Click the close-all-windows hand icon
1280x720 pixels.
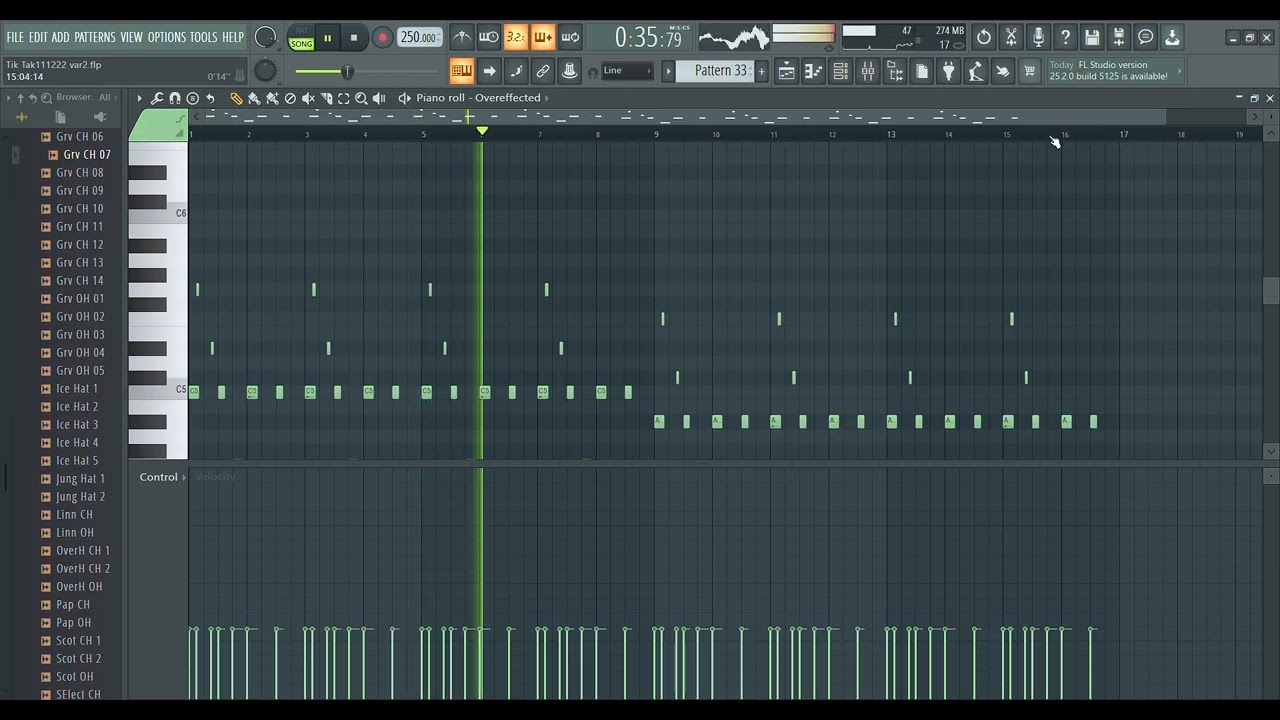[x=1003, y=71]
